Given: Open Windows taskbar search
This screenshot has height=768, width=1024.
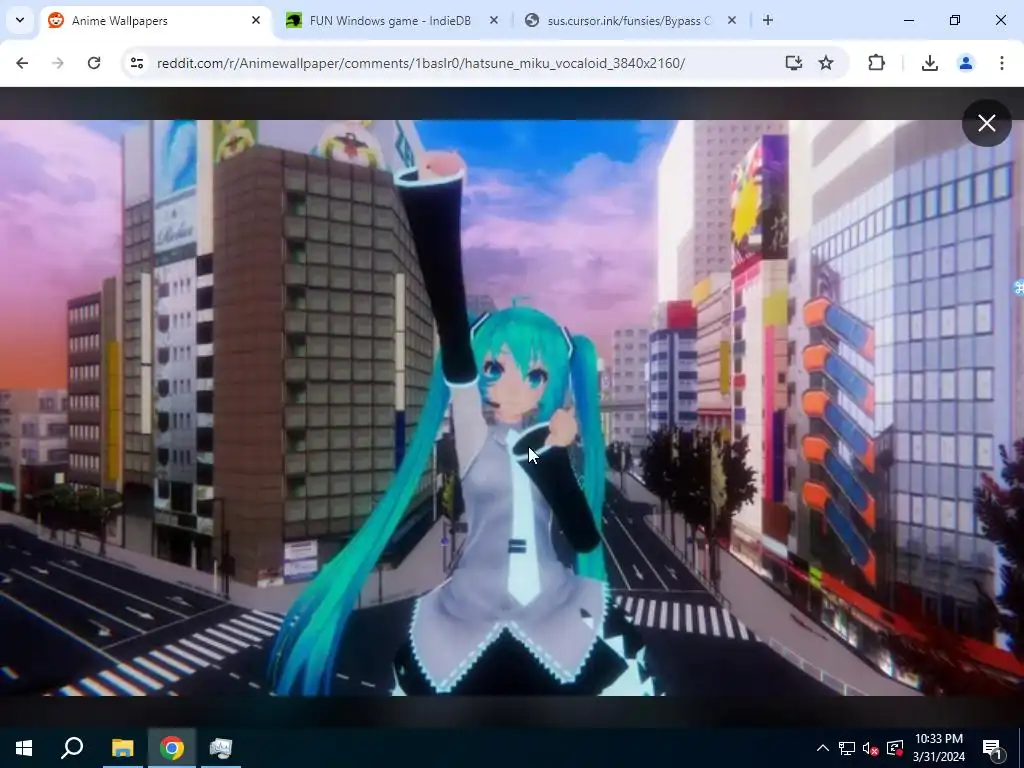Looking at the screenshot, I should tap(72, 748).
